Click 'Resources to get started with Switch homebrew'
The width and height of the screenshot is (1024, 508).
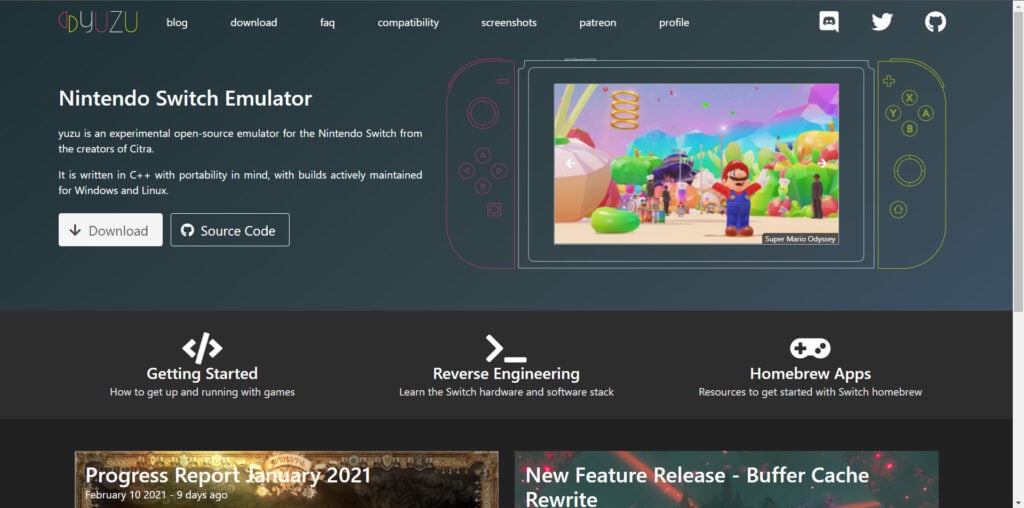coord(810,392)
